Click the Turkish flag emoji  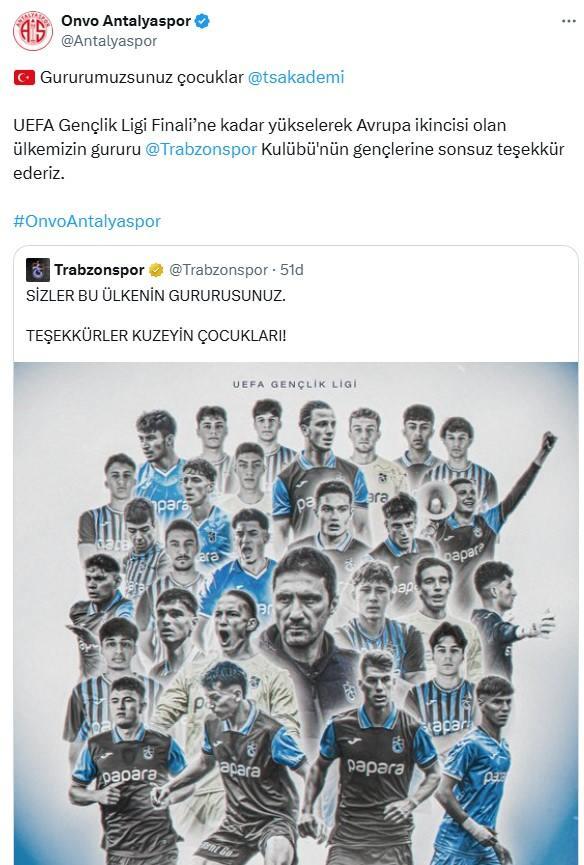click(x=24, y=78)
